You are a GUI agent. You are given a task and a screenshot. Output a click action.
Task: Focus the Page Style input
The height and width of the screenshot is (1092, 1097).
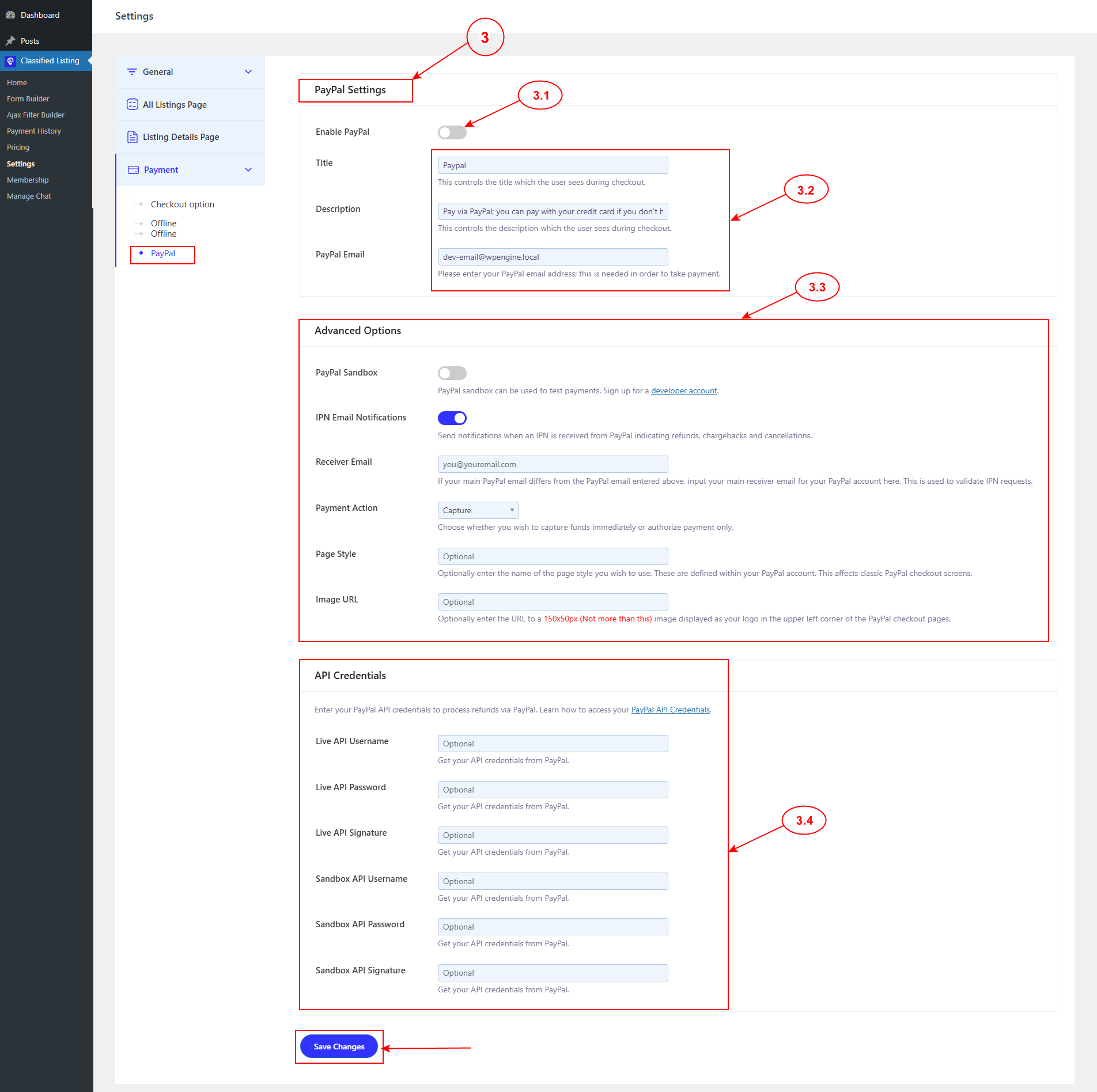click(553, 556)
